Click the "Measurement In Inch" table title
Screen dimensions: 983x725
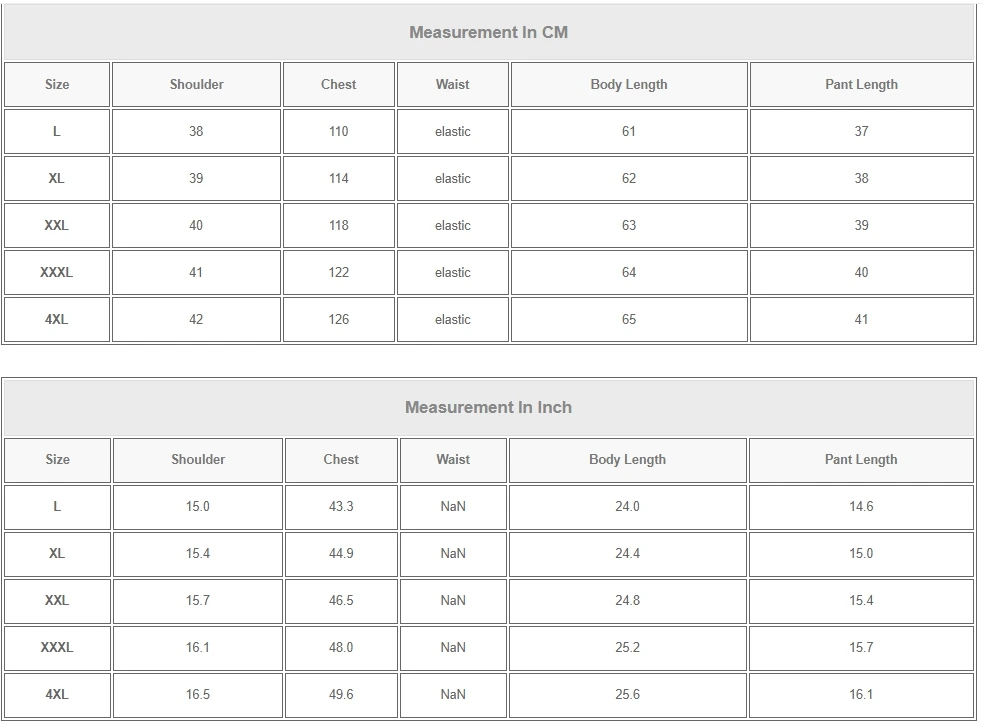tap(488, 407)
